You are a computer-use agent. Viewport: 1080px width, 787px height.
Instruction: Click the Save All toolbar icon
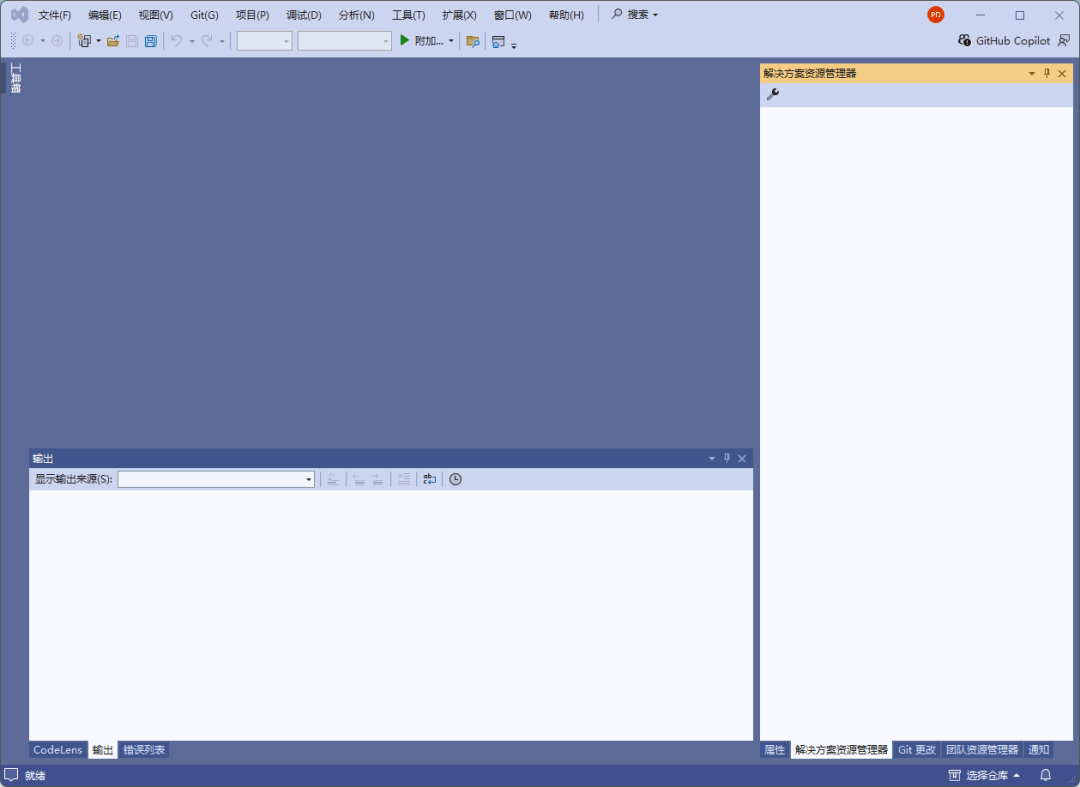[x=150, y=41]
